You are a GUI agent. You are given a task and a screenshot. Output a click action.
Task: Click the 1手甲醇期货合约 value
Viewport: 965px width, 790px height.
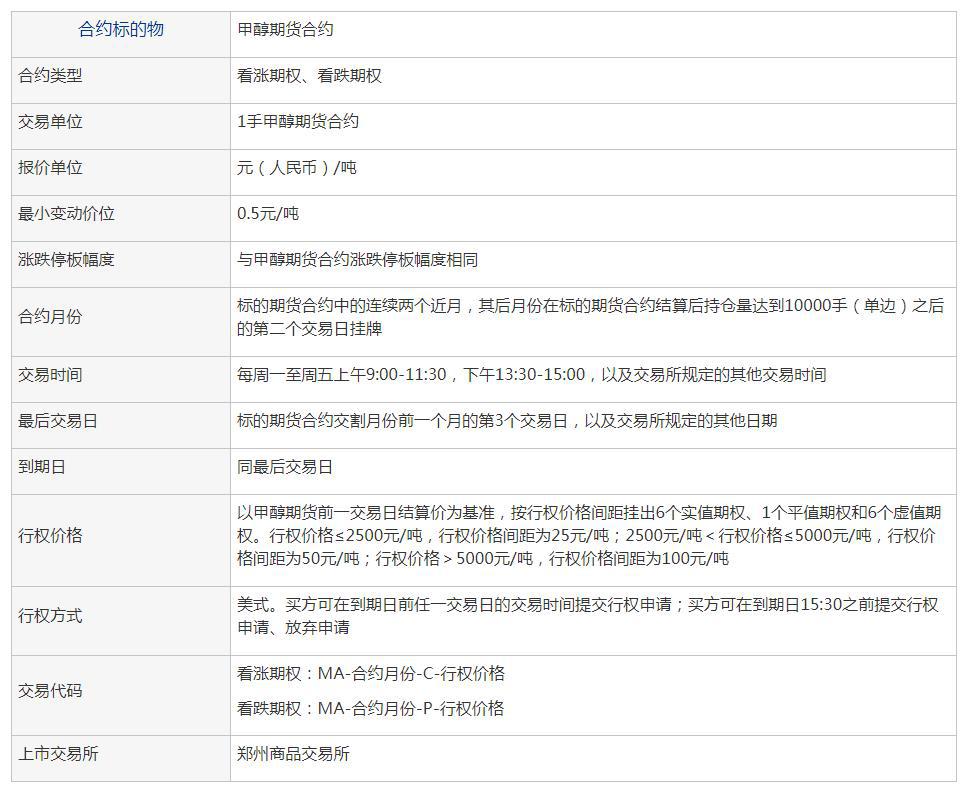[x=298, y=122]
